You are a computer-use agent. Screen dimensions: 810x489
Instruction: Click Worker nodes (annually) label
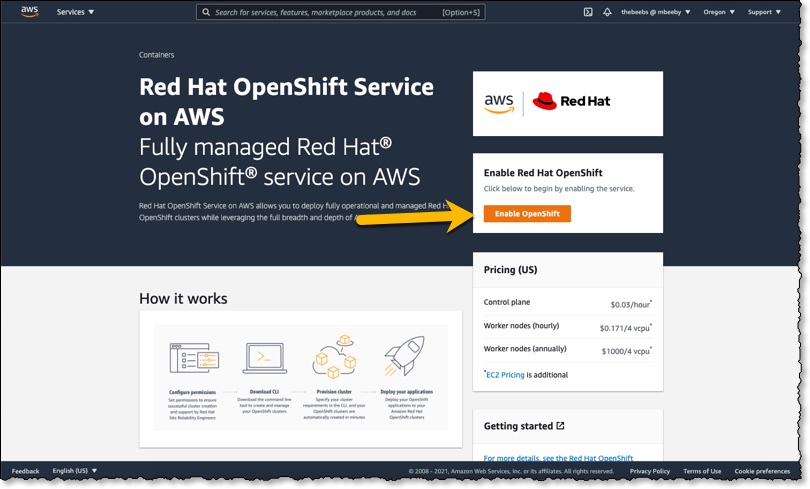tap(525, 349)
